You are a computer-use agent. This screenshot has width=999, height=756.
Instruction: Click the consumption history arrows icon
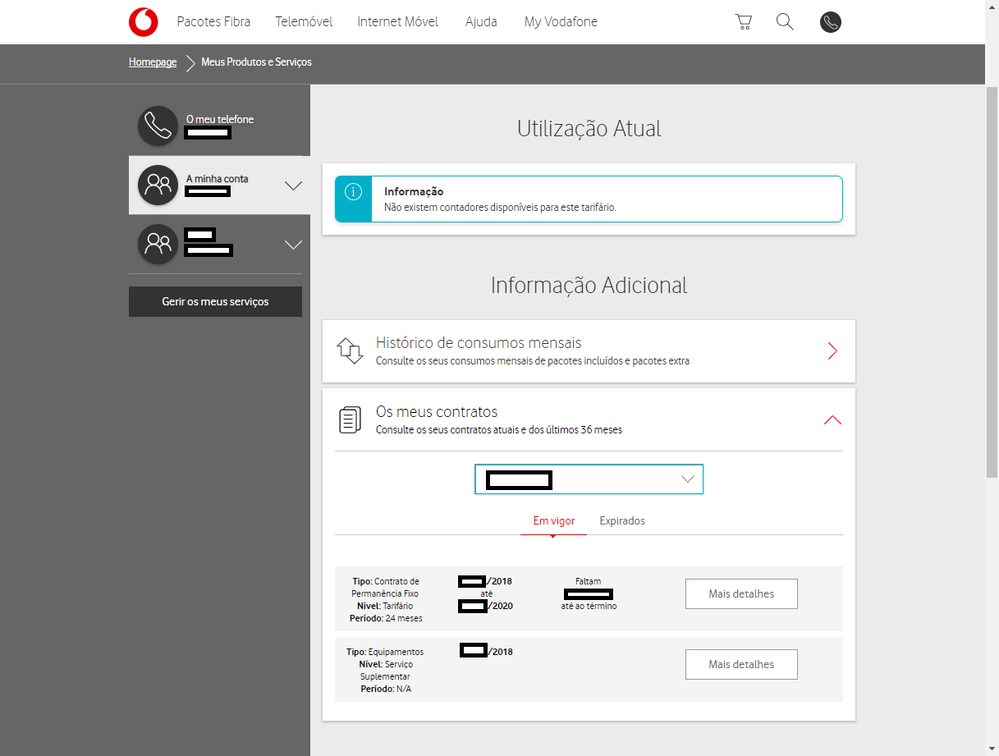click(349, 351)
